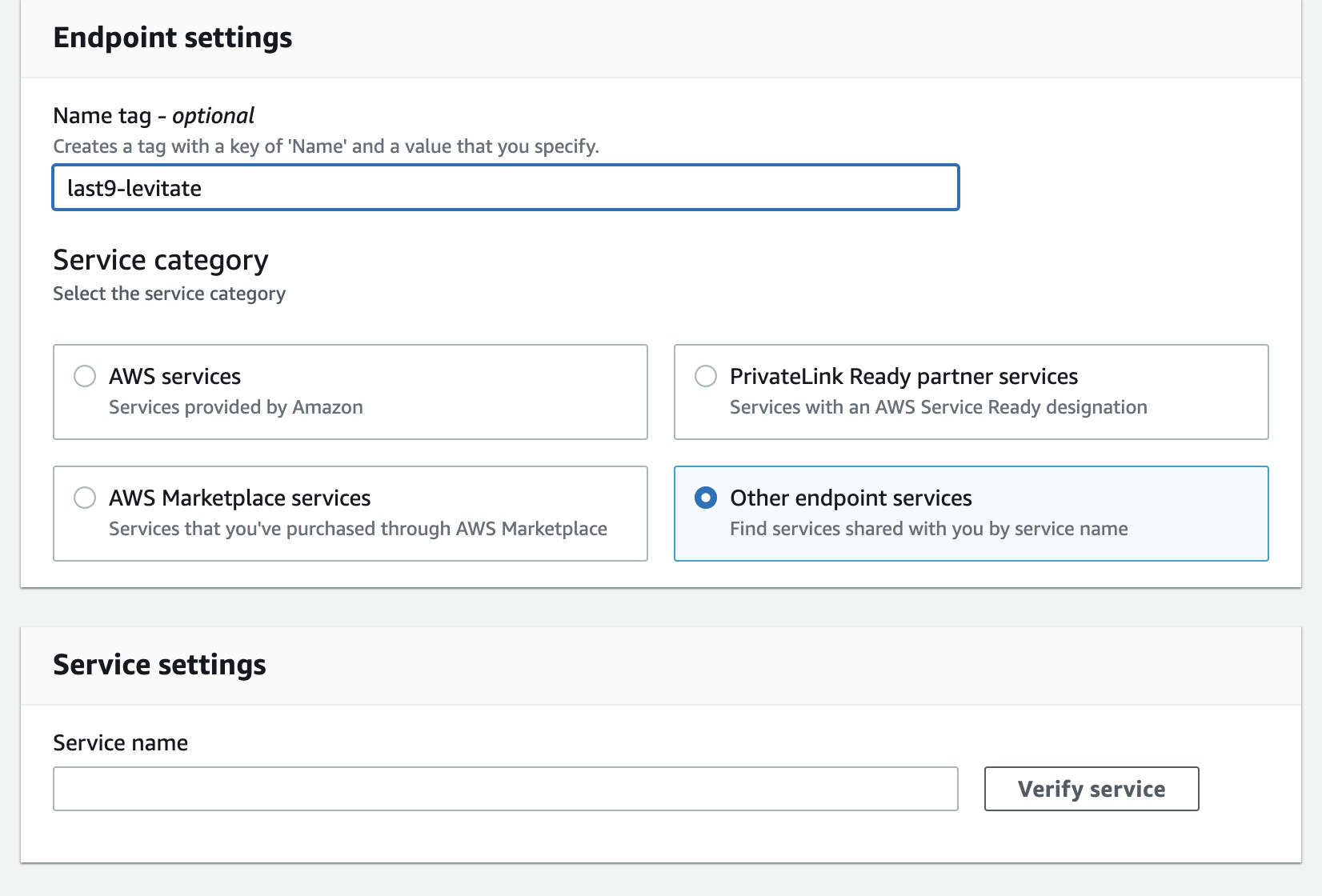Choose PrivateLink Ready partner services radio button
The width and height of the screenshot is (1322, 896).
[x=706, y=376]
